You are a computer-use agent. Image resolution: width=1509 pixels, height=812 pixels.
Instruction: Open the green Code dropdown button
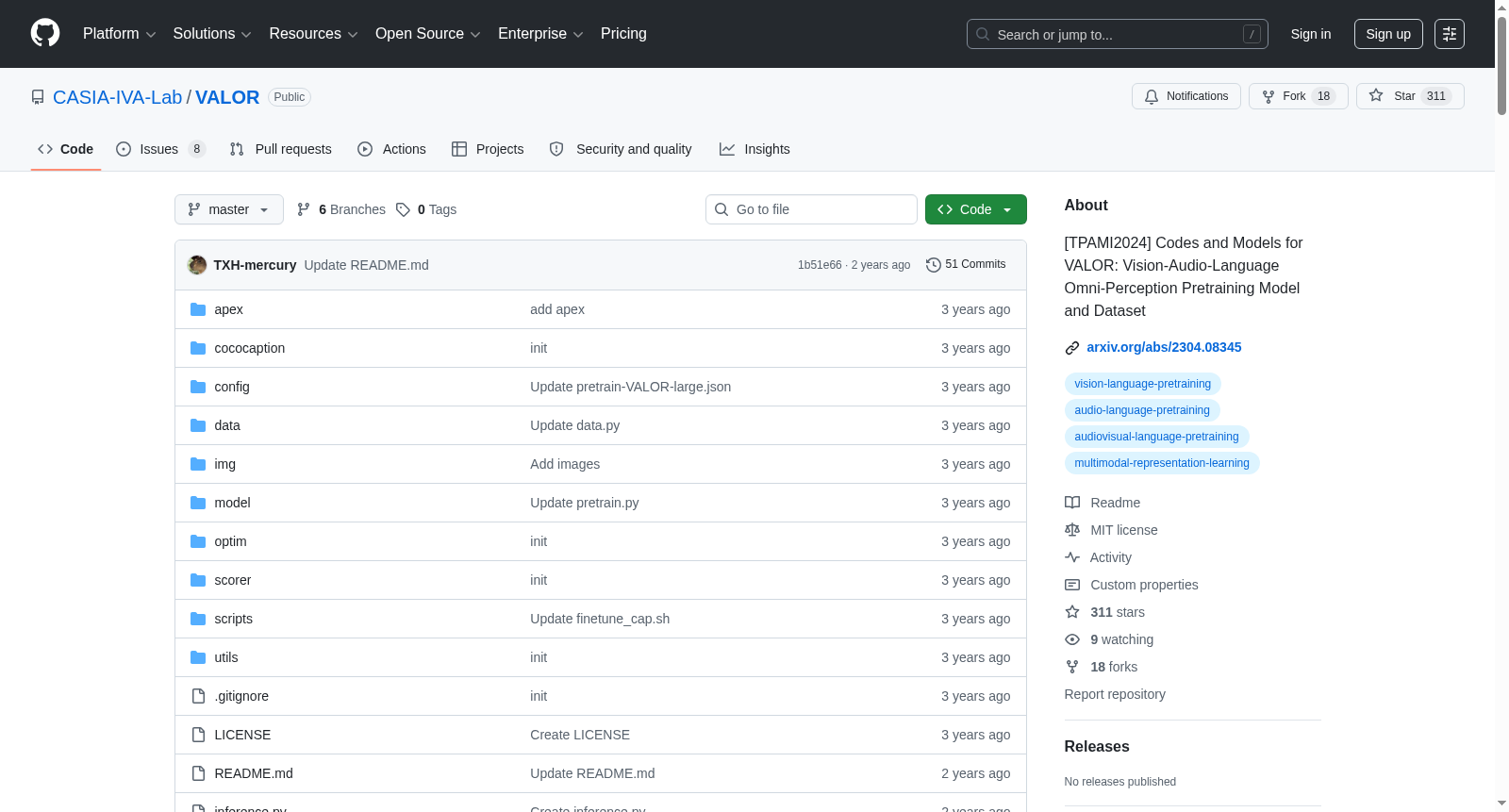point(976,209)
